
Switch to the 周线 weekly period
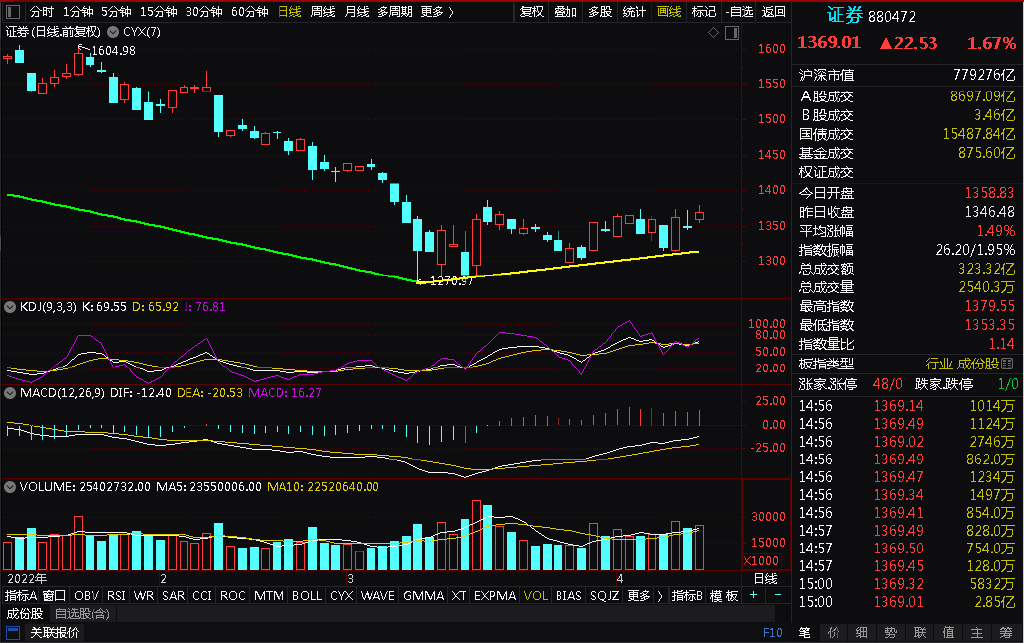pyautogui.click(x=323, y=12)
